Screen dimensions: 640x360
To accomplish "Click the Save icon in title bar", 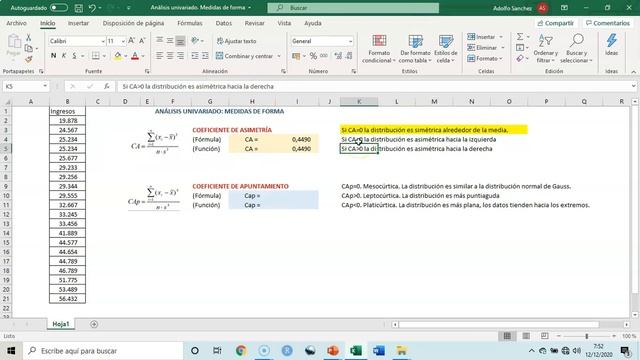I will [x=79, y=8].
